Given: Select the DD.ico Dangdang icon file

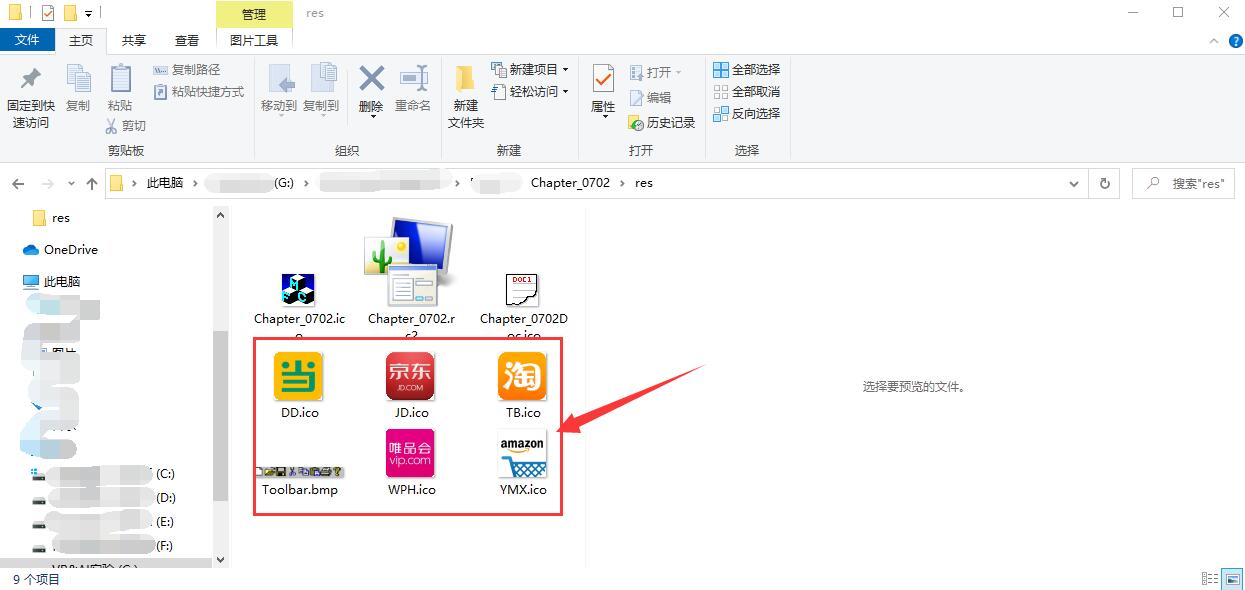Looking at the screenshot, I should (299, 385).
